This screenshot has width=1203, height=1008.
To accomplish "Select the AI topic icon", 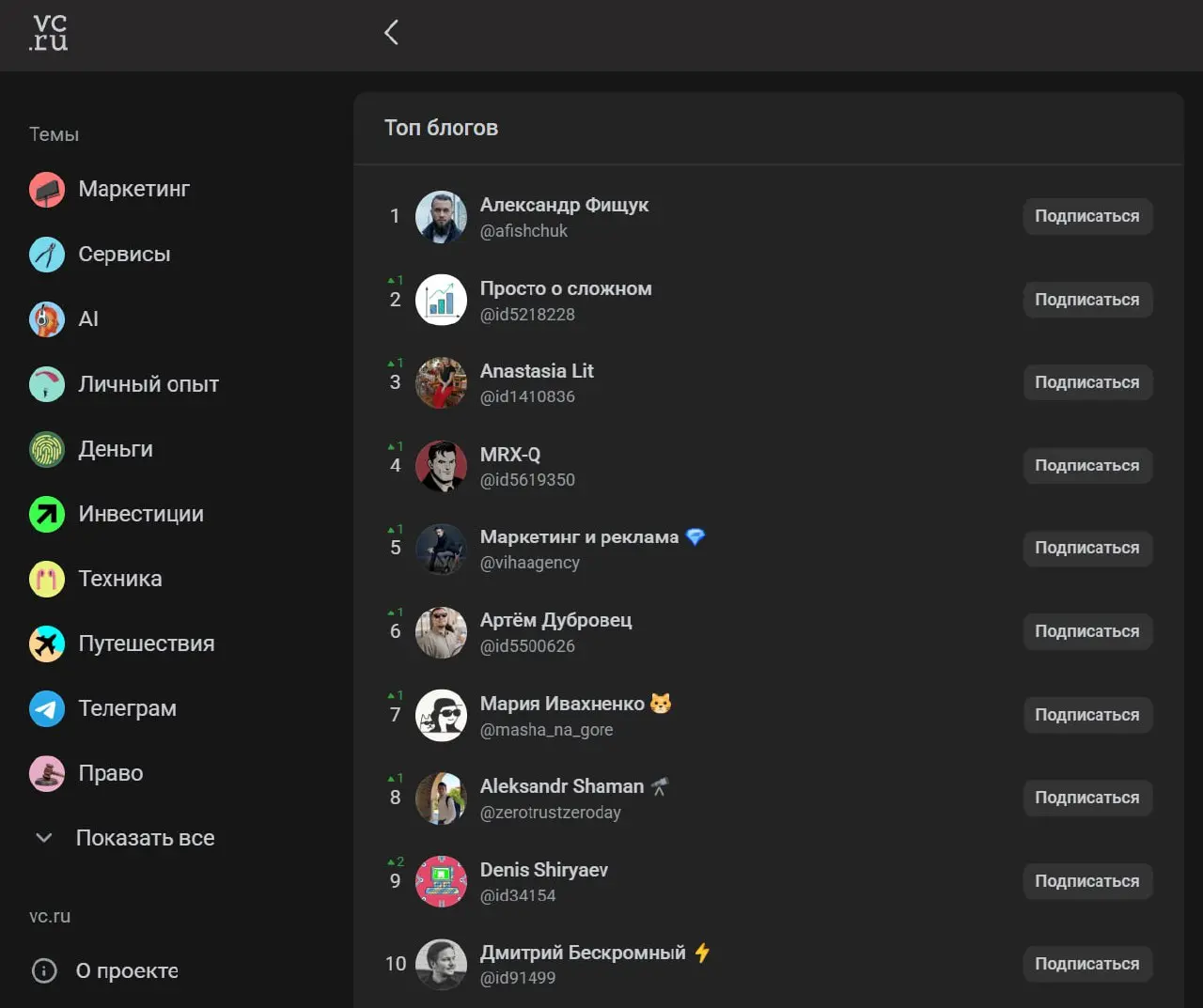I will 47,319.
